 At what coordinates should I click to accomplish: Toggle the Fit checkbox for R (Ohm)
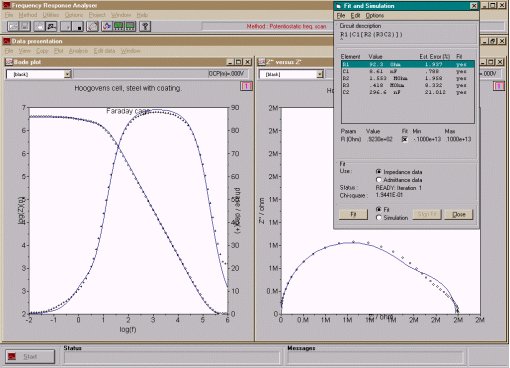click(404, 139)
